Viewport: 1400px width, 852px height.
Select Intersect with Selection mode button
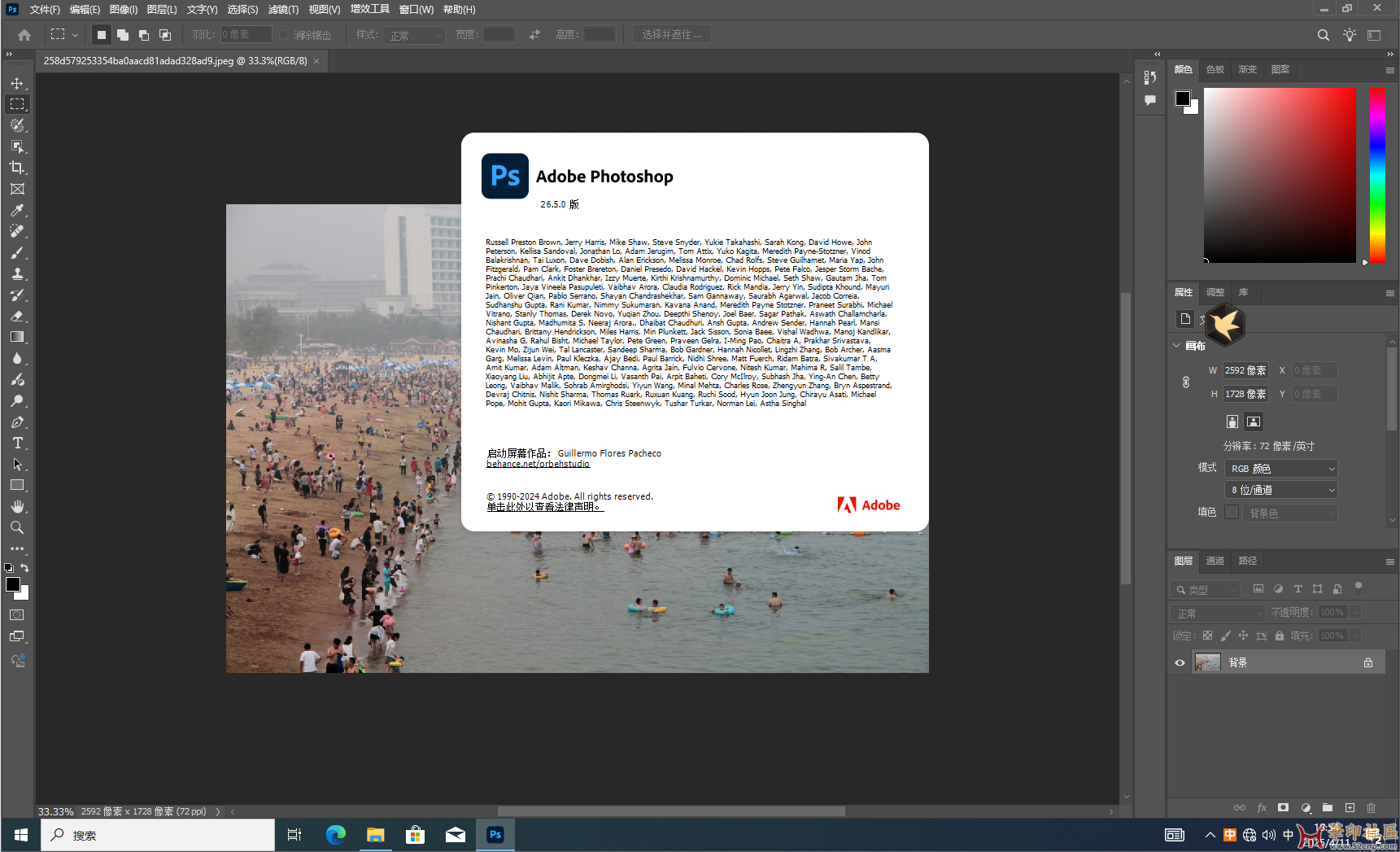pyautogui.click(x=165, y=35)
